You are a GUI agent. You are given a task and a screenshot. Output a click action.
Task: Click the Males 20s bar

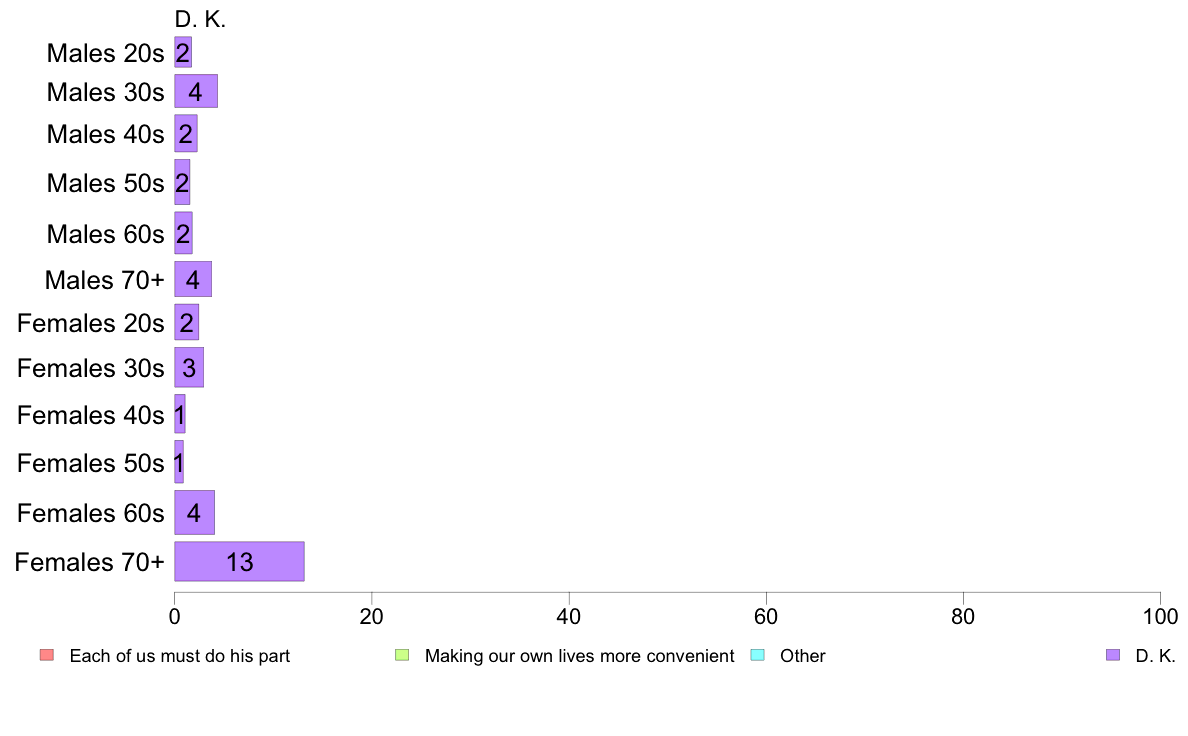pyautogui.click(x=183, y=52)
